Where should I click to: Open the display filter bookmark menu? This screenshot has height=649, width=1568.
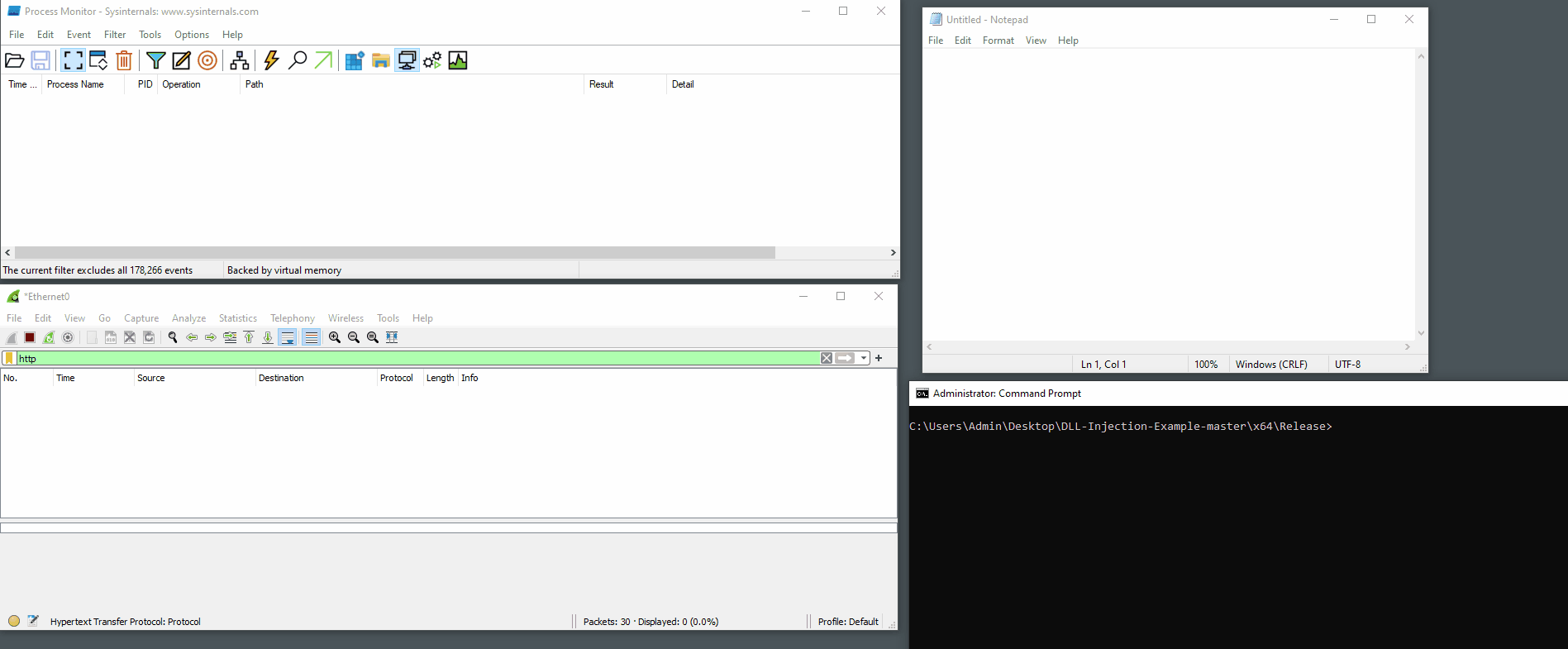(x=9, y=358)
